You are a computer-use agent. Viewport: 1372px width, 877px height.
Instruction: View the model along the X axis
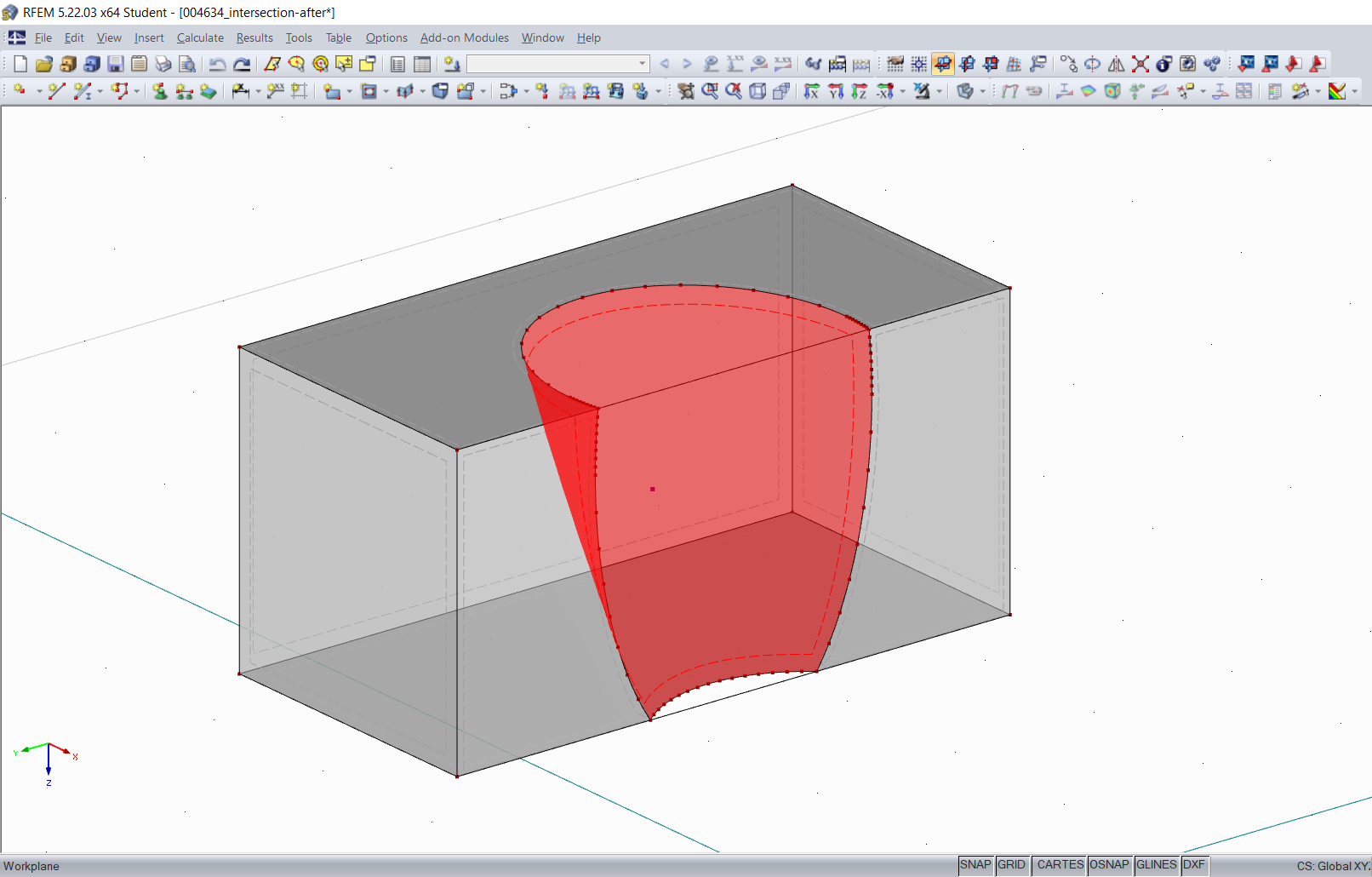click(x=810, y=91)
